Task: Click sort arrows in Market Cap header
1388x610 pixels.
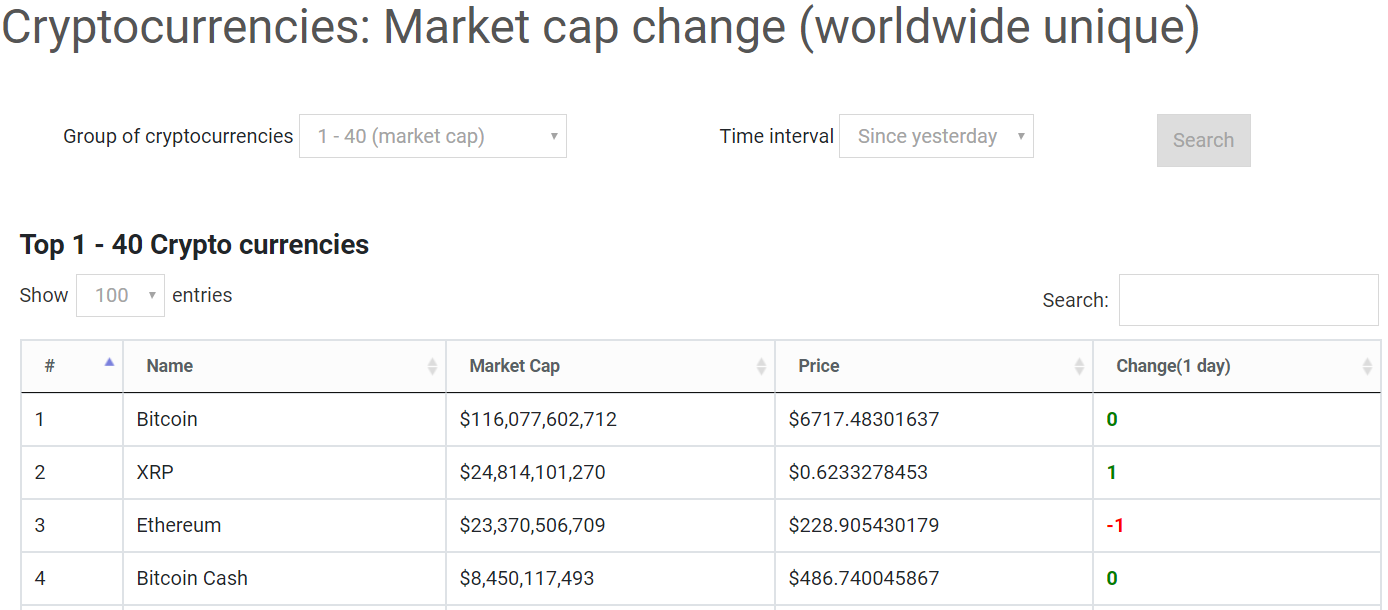Action: (x=761, y=367)
